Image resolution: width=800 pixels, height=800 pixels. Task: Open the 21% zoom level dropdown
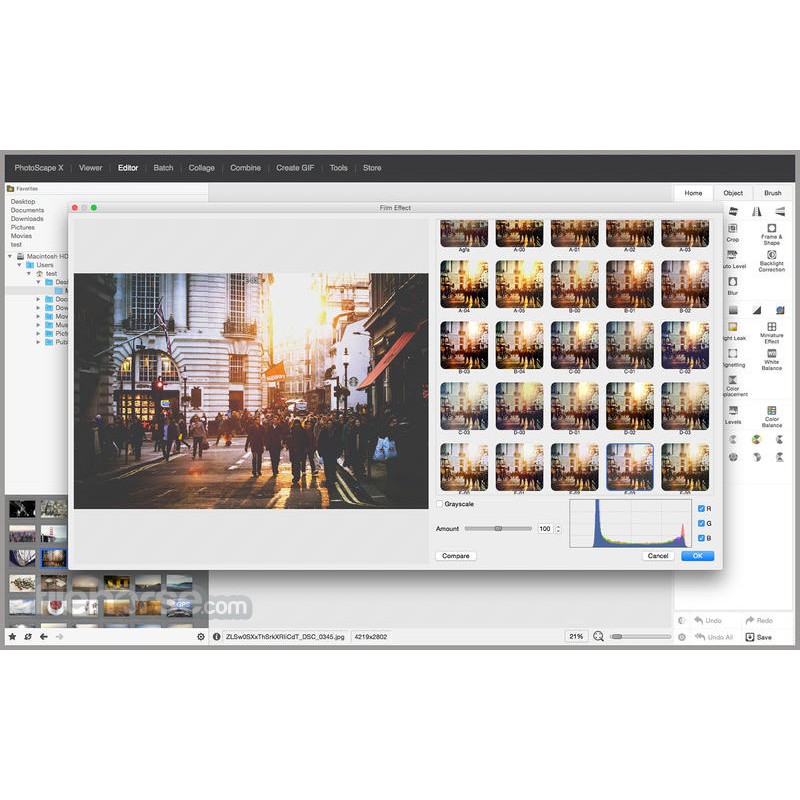(576, 636)
